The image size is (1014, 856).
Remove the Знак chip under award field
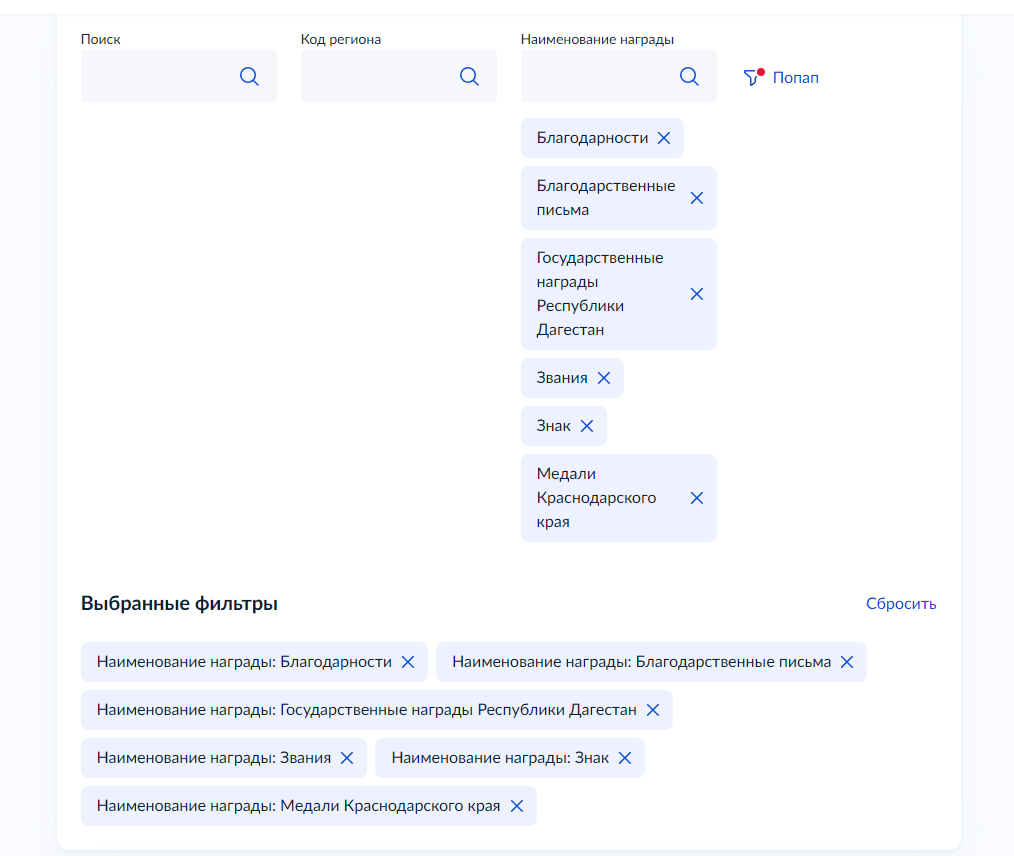tap(587, 426)
